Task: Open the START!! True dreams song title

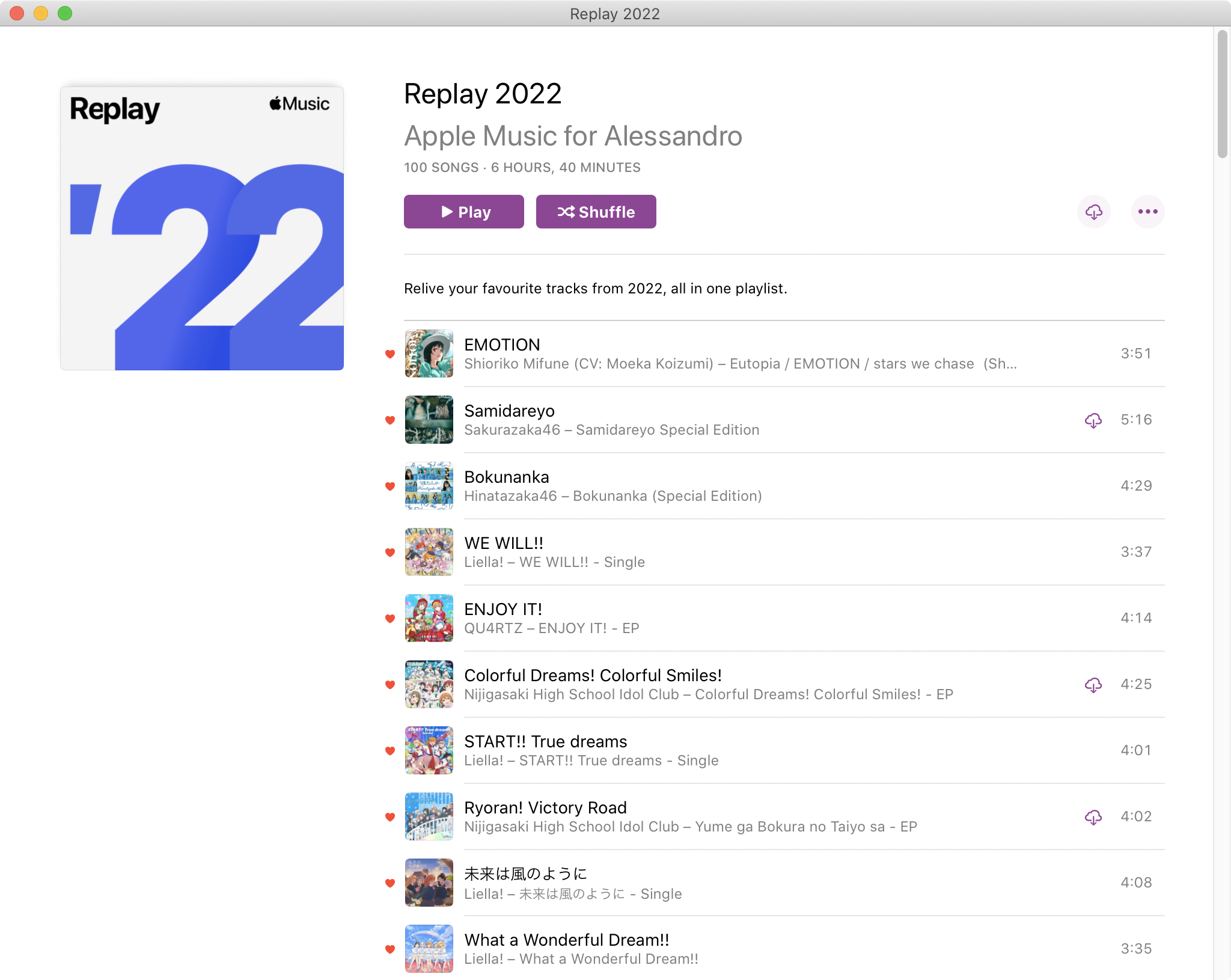Action: click(x=545, y=741)
